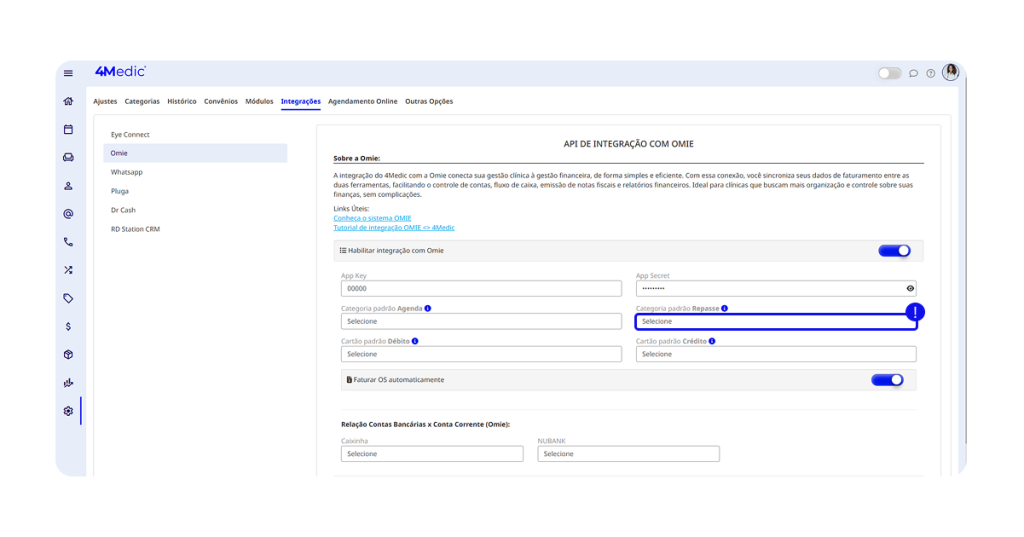
Task: Click the phone icon in the sidebar
Action: click(68, 242)
